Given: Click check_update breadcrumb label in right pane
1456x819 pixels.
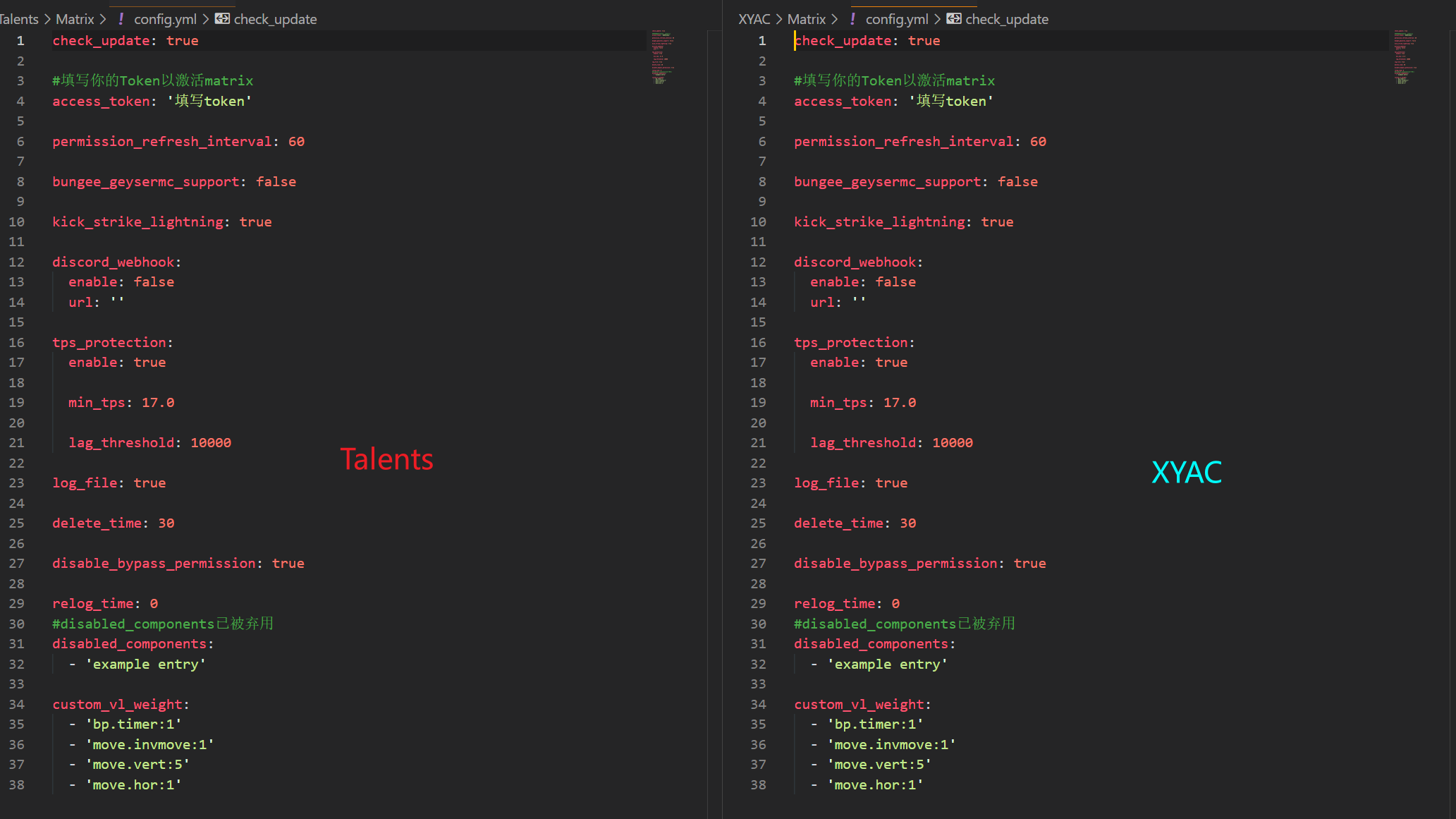Looking at the screenshot, I should pos(1006,19).
